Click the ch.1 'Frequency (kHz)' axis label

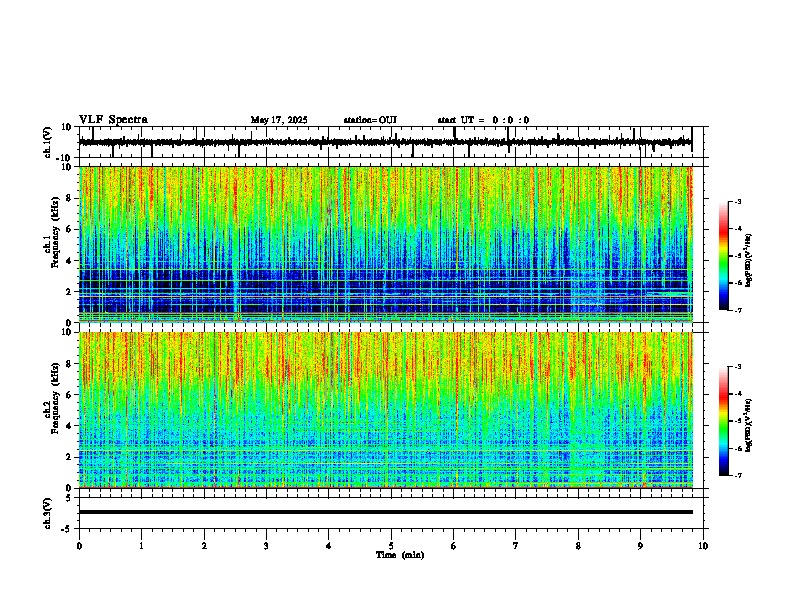tap(55, 232)
